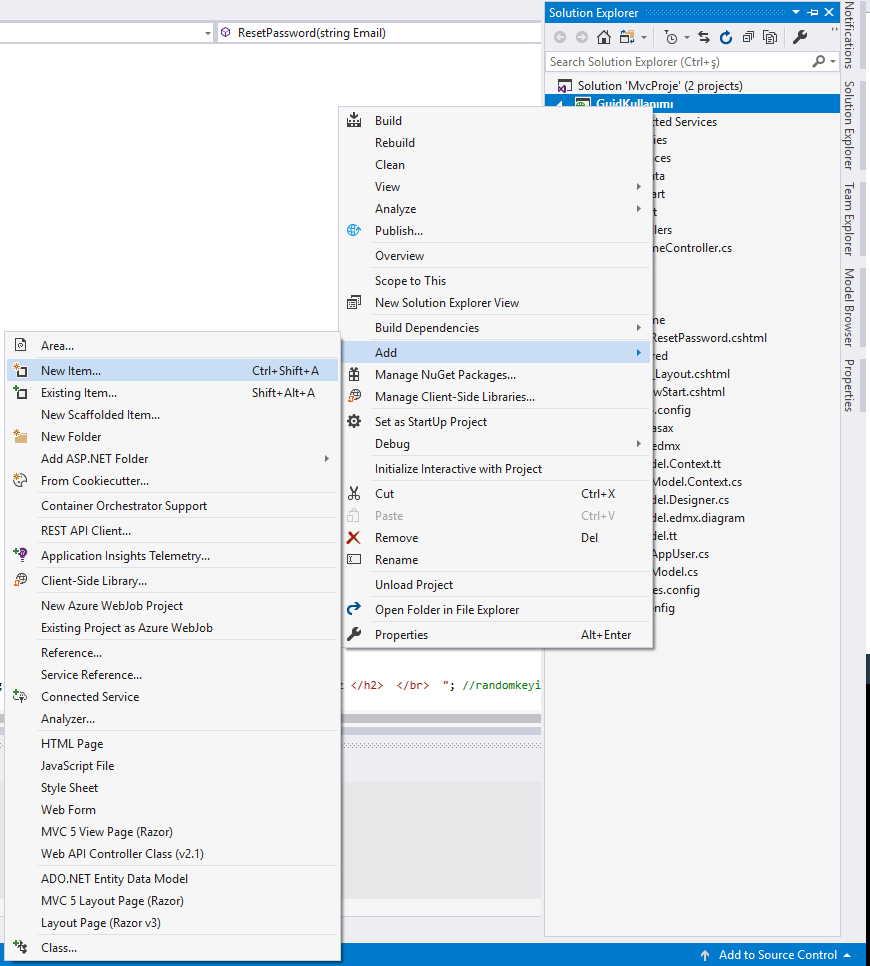
Task: Open the Team Explorer side tab
Action: (849, 219)
